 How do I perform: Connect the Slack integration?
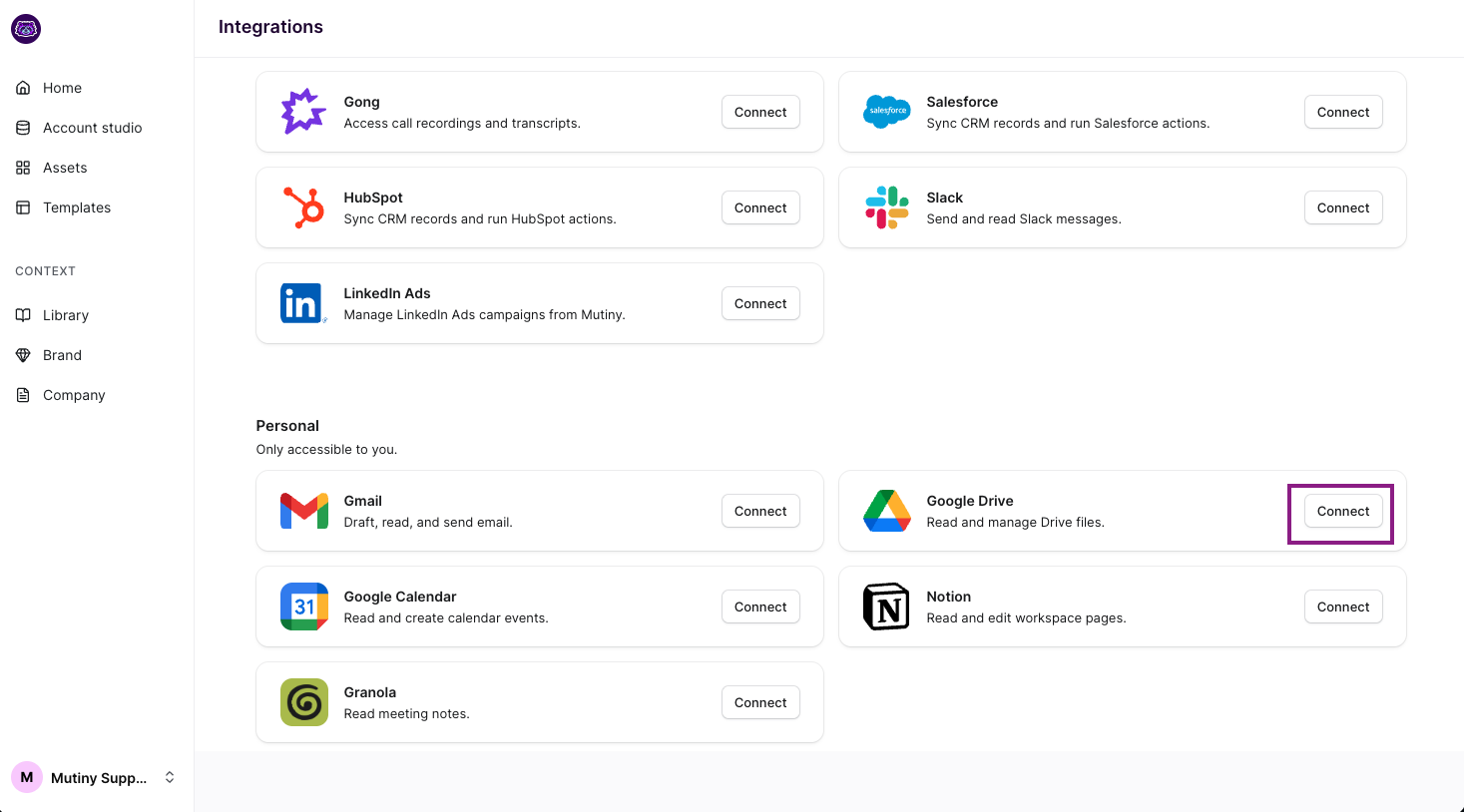(x=1343, y=207)
